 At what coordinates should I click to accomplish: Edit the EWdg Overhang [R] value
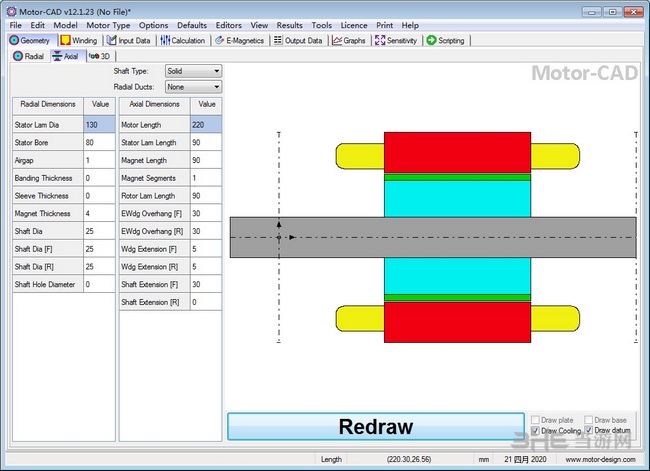click(x=206, y=231)
